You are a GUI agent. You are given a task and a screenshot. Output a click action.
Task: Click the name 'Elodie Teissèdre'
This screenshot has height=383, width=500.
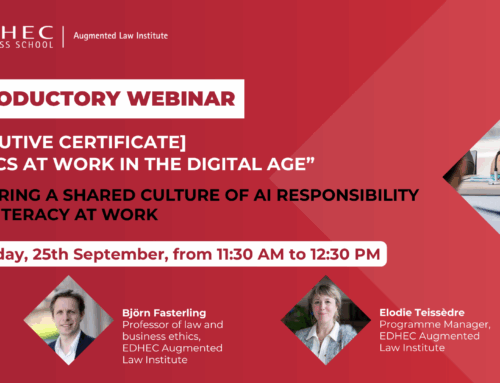click(422, 313)
